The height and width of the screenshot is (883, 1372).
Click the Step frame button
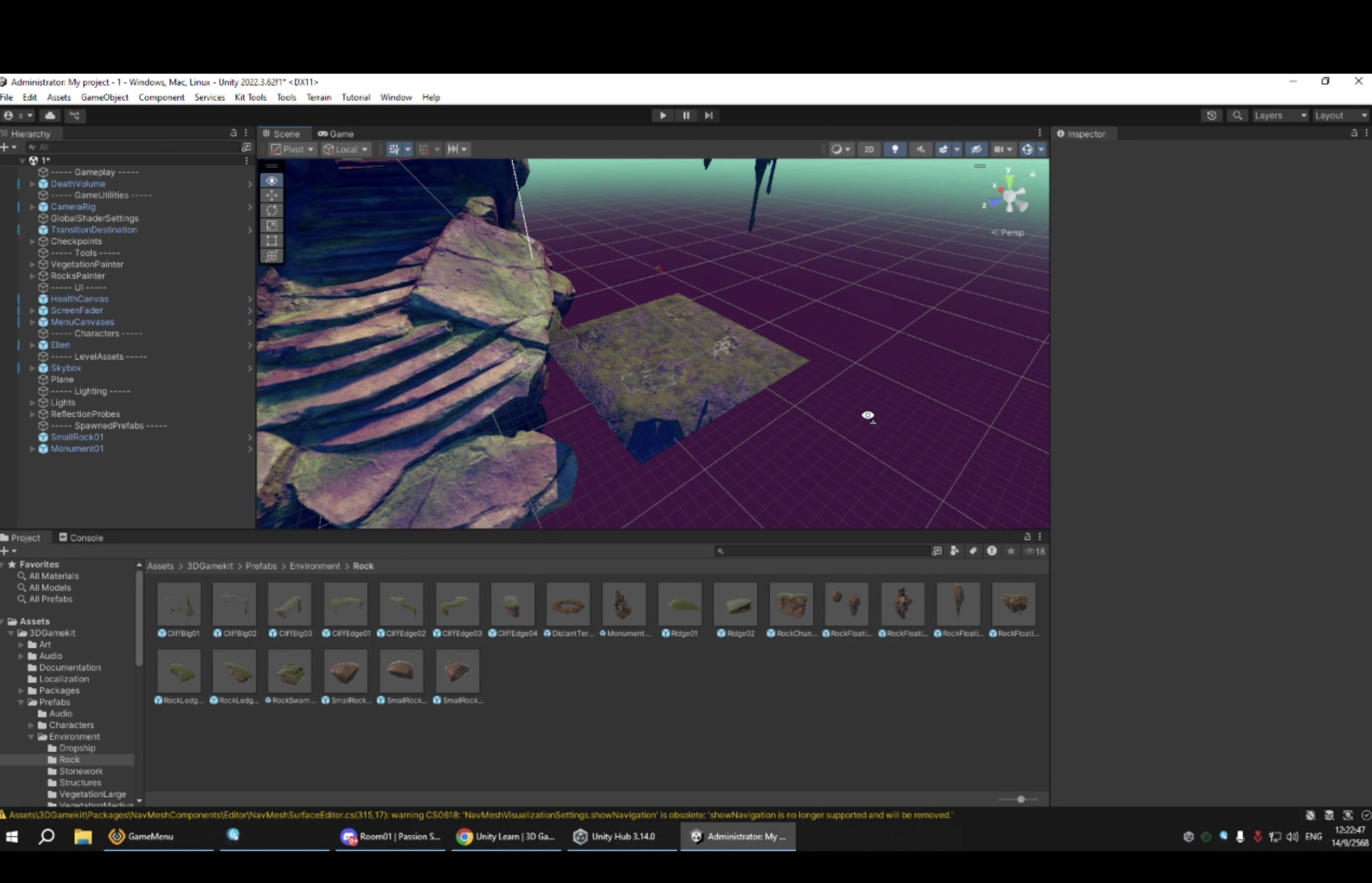pyautogui.click(x=708, y=116)
